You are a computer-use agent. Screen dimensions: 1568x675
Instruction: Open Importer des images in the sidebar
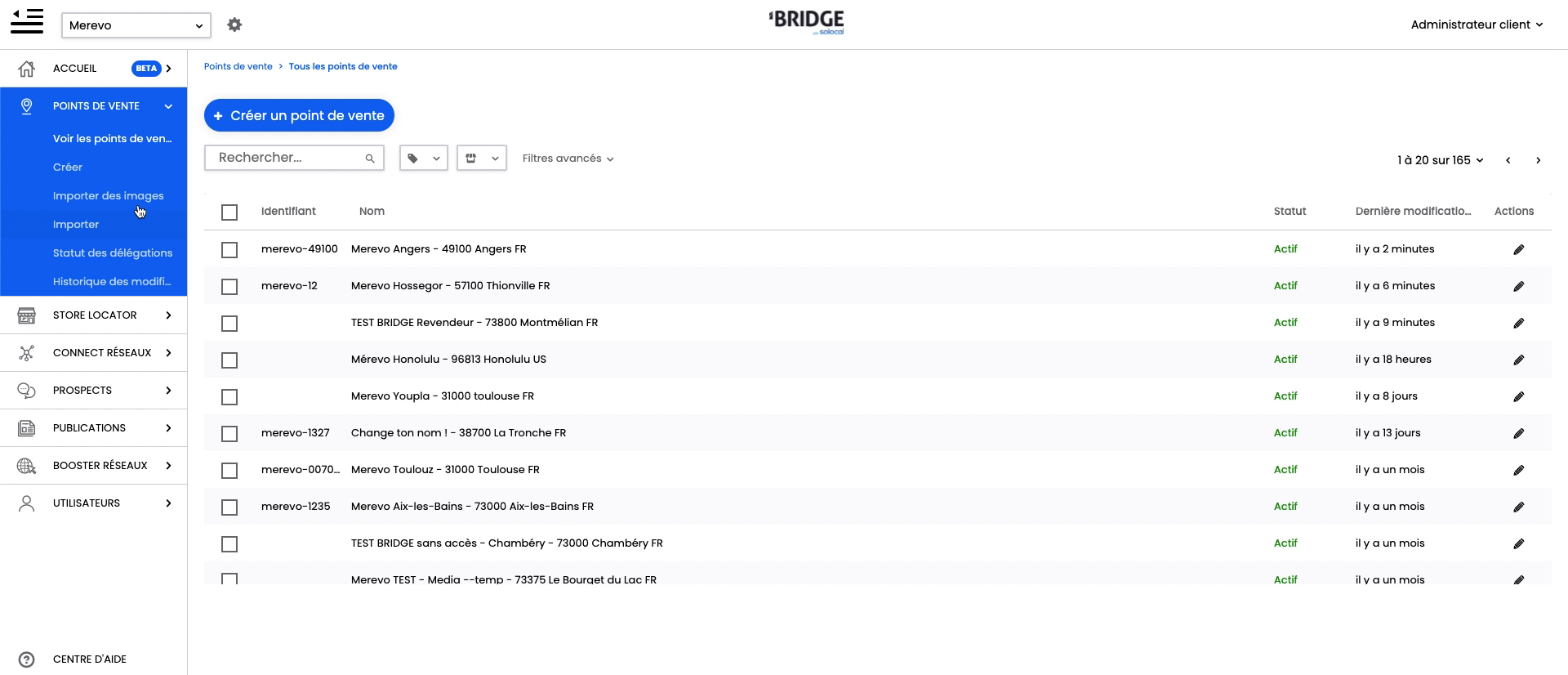tap(108, 196)
